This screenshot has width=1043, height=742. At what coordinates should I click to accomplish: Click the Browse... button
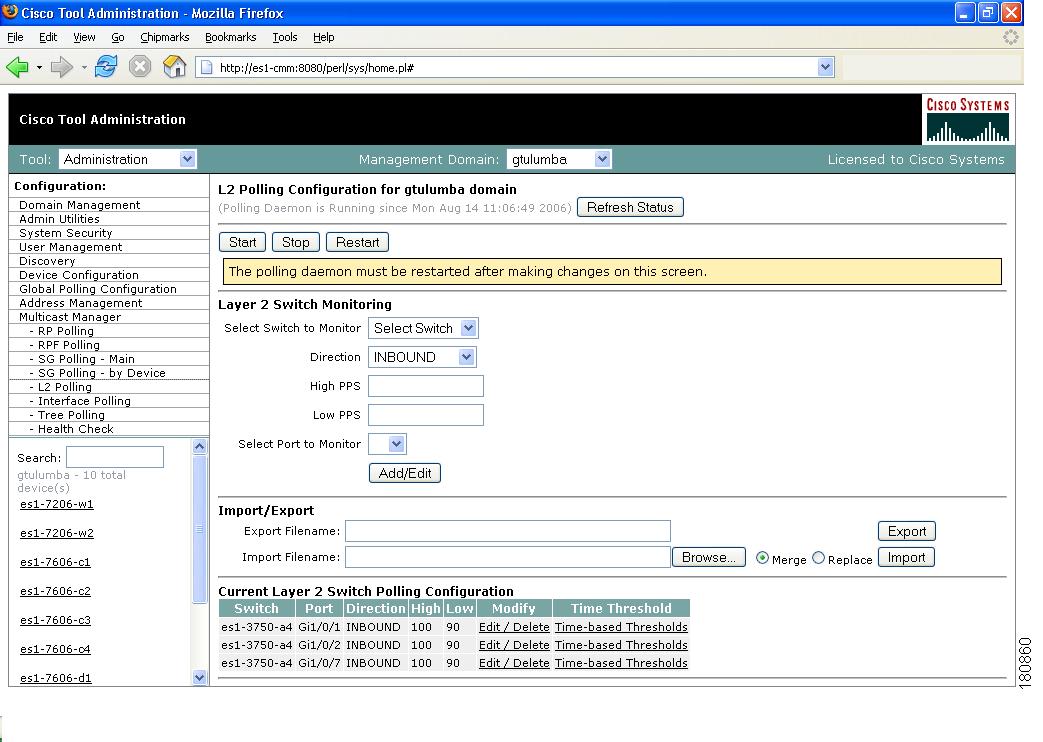[708, 557]
